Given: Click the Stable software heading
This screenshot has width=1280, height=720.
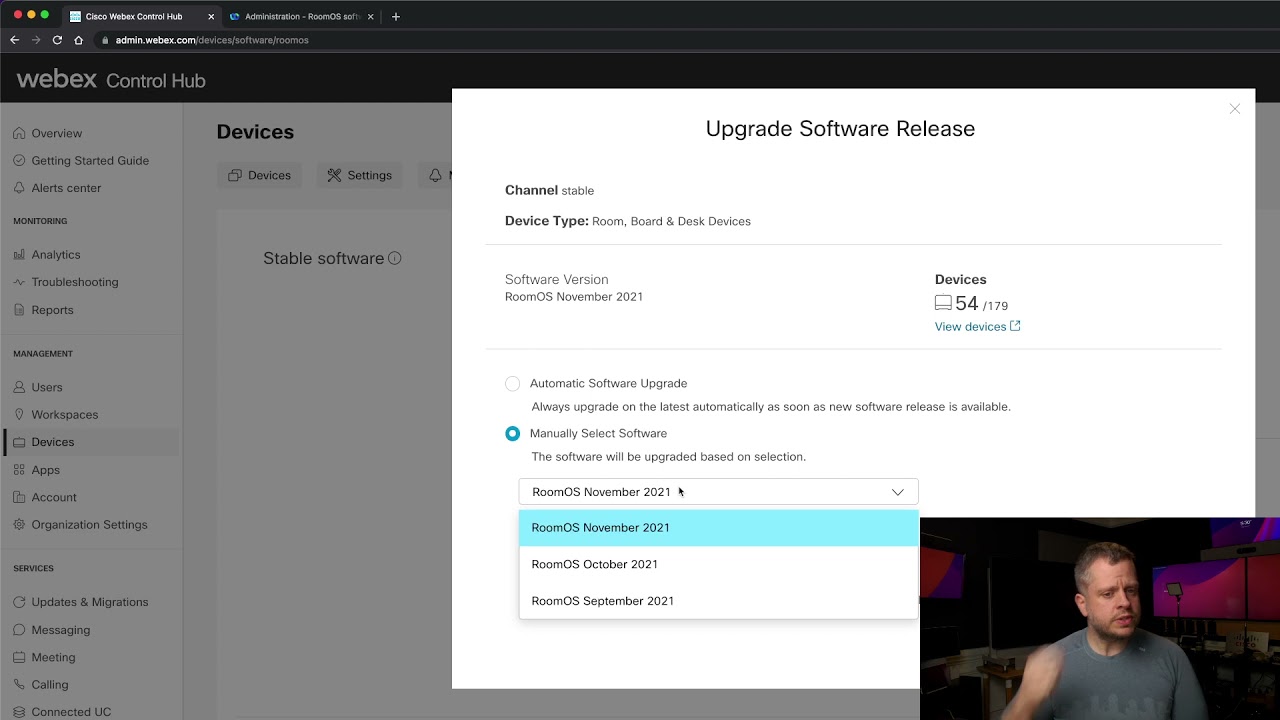Looking at the screenshot, I should click(x=323, y=258).
